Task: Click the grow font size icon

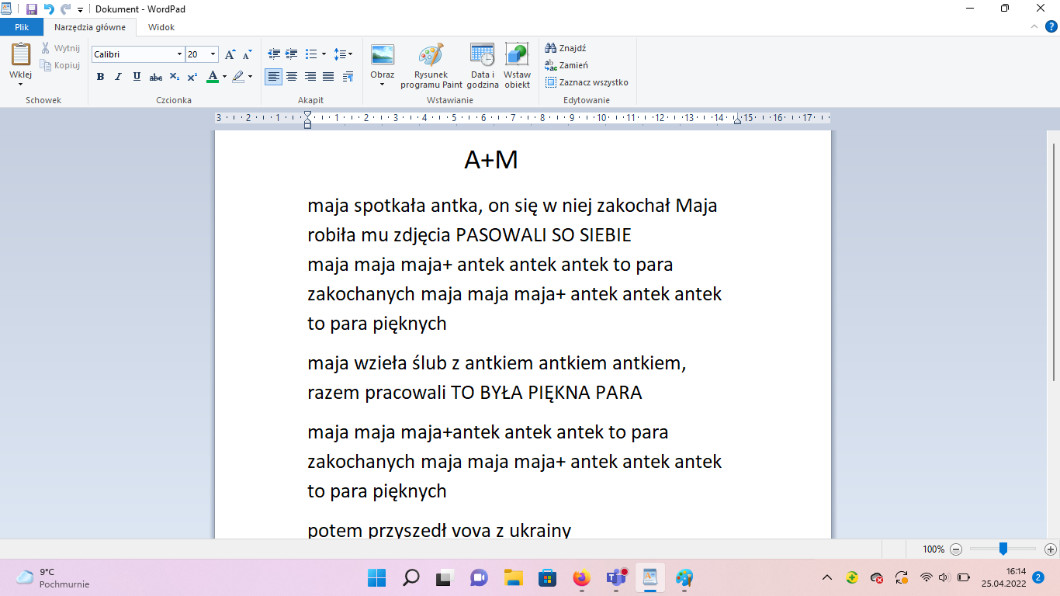Action: coord(229,54)
